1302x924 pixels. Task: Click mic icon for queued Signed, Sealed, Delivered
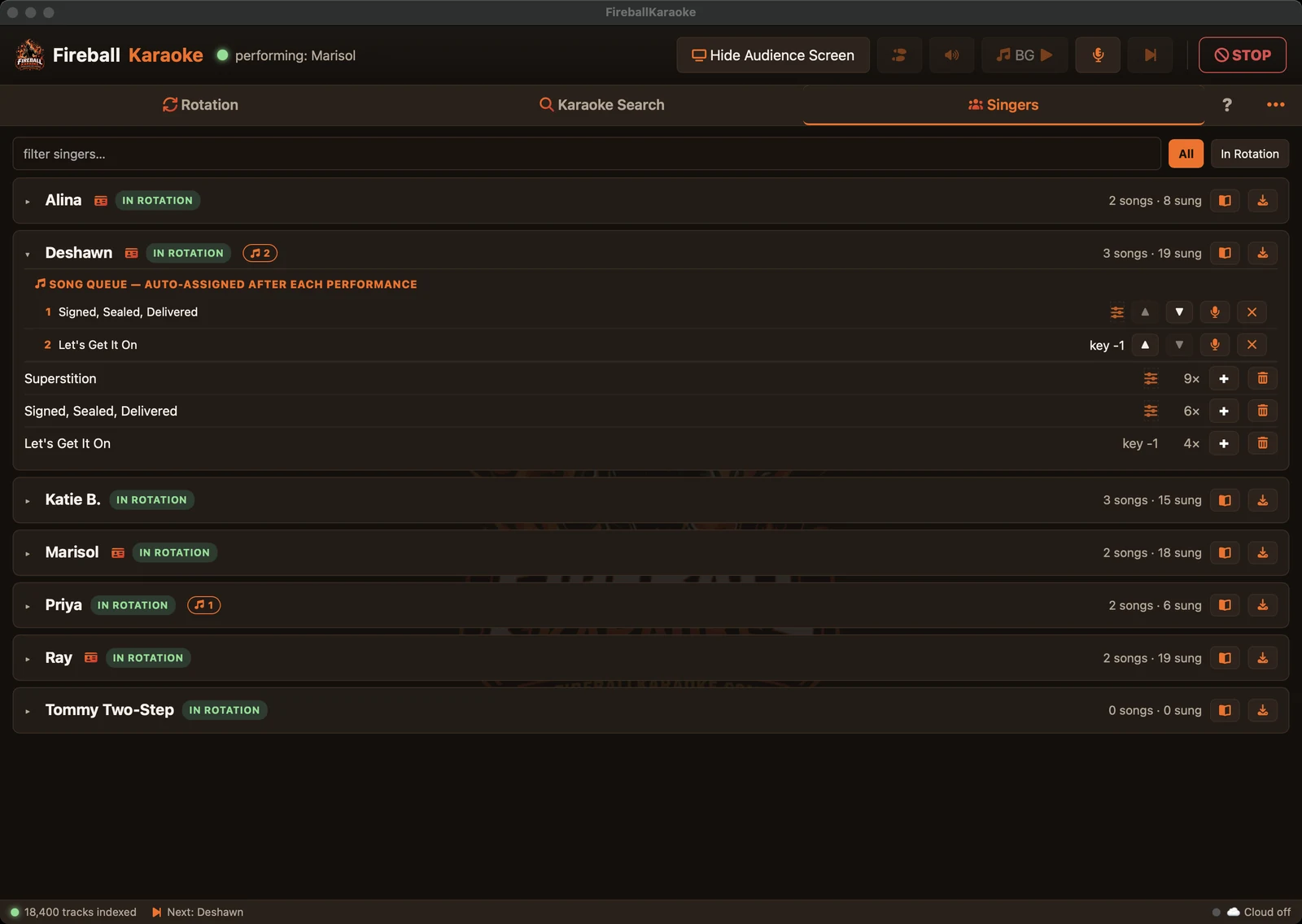point(1215,312)
